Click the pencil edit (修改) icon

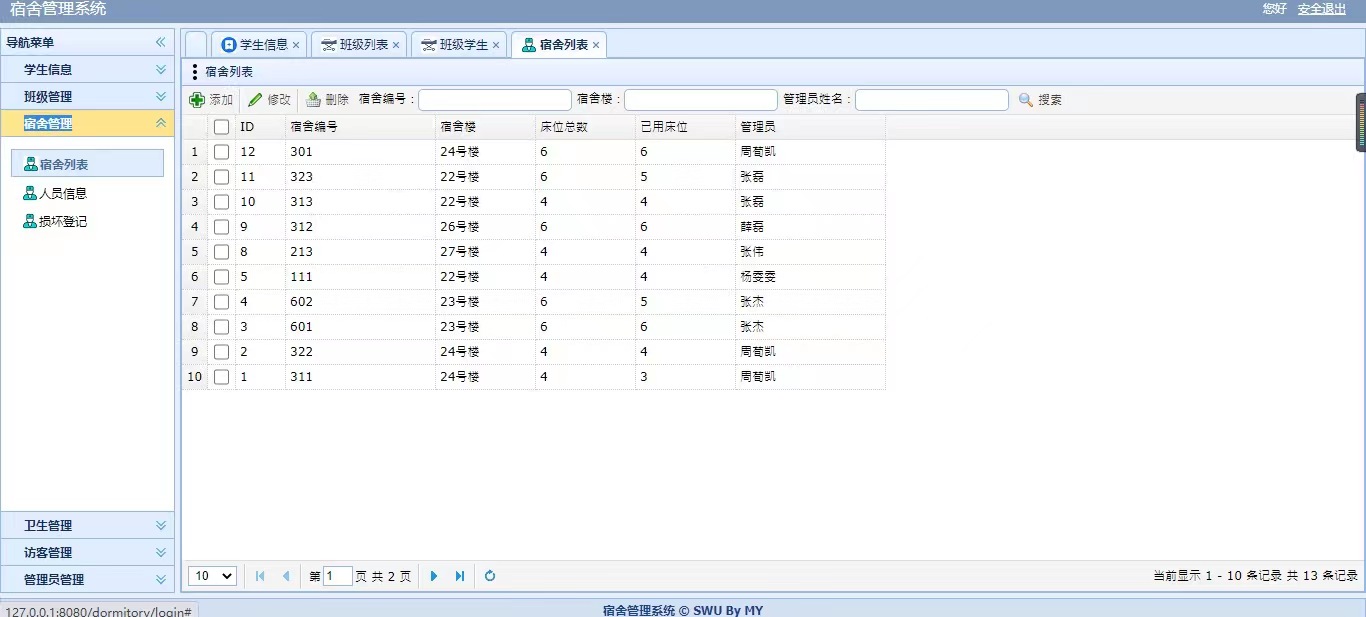(x=255, y=100)
